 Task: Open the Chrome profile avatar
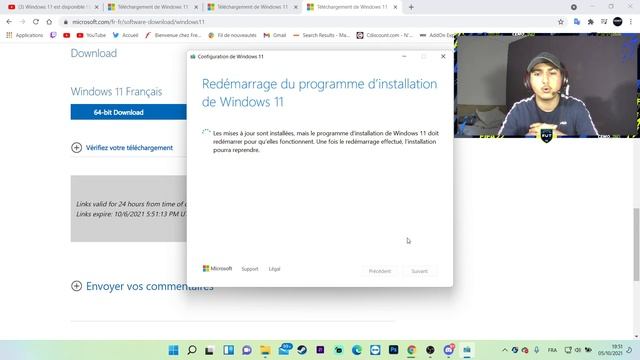click(x=618, y=22)
